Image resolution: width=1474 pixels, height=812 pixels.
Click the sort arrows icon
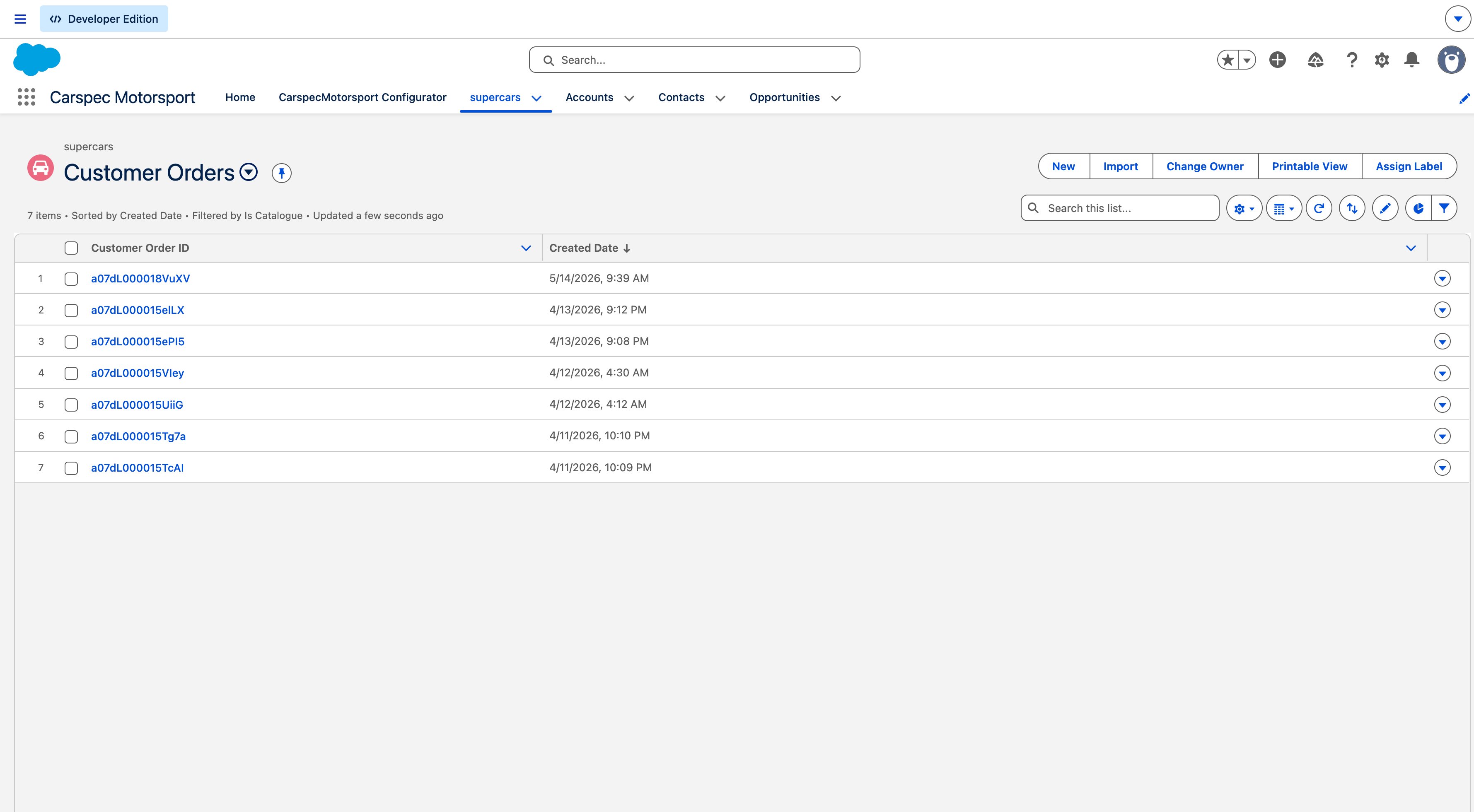point(1352,208)
